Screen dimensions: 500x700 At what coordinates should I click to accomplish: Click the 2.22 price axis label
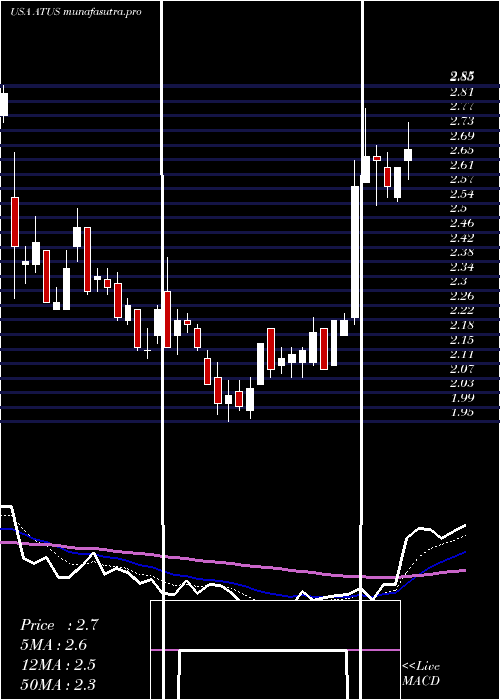tap(462, 310)
